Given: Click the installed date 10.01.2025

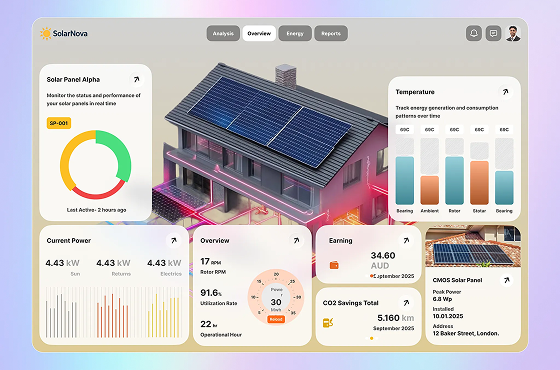Looking at the screenshot, I should pyautogui.click(x=448, y=316).
